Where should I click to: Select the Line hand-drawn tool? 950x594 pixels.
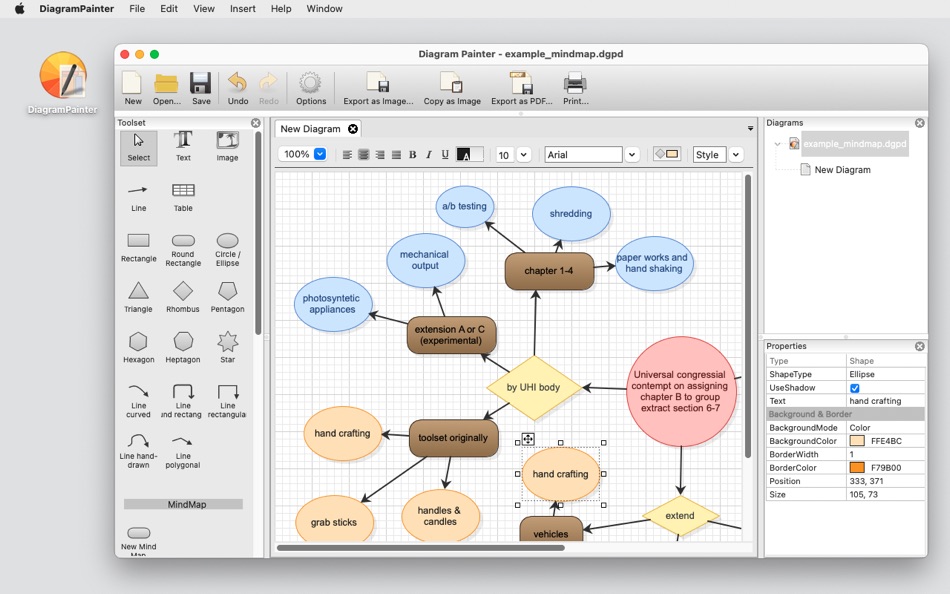click(139, 450)
